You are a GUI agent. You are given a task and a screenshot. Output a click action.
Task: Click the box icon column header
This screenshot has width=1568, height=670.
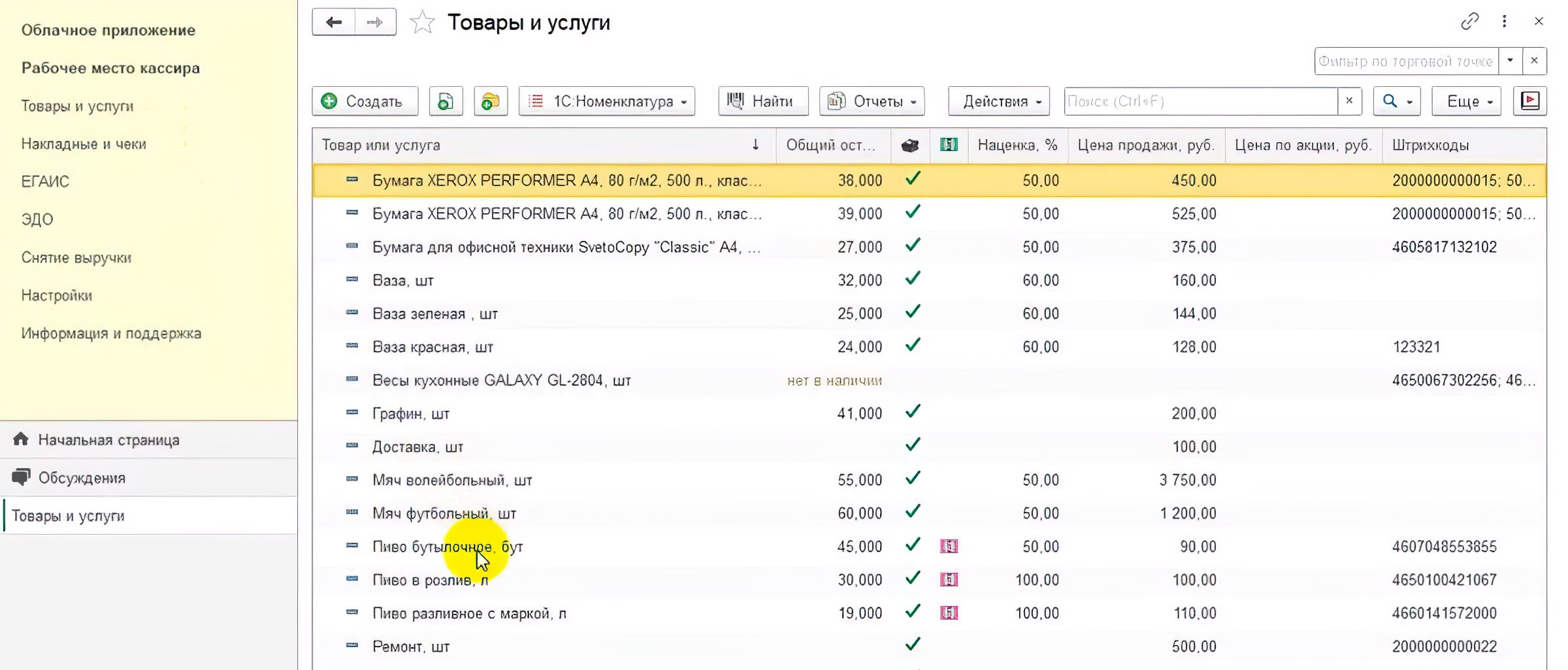coord(910,145)
